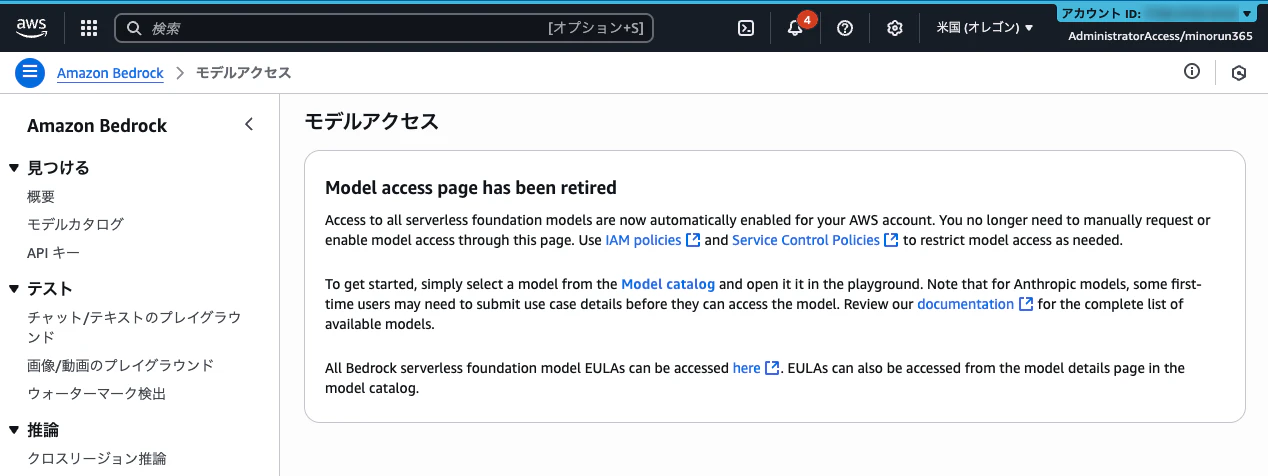The height and width of the screenshot is (476, 1268).
Task: Open API キー in the sidebar
Action: 54,253
